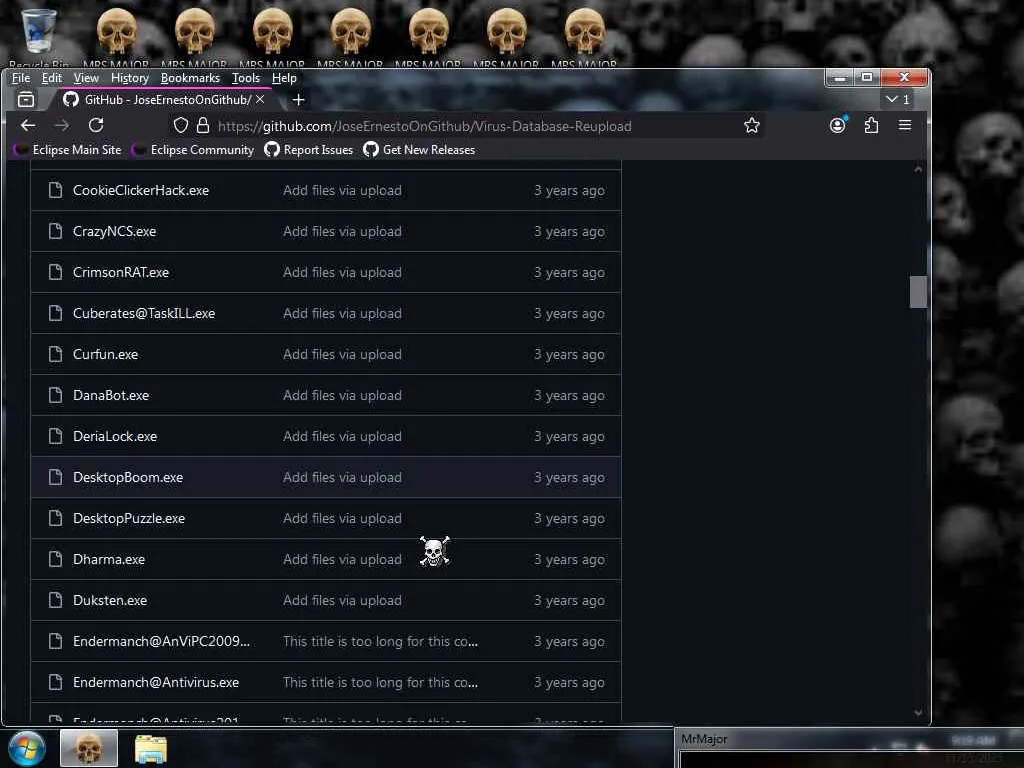
Task: Open Dharma.exe file link
Action: pos(109,560)
